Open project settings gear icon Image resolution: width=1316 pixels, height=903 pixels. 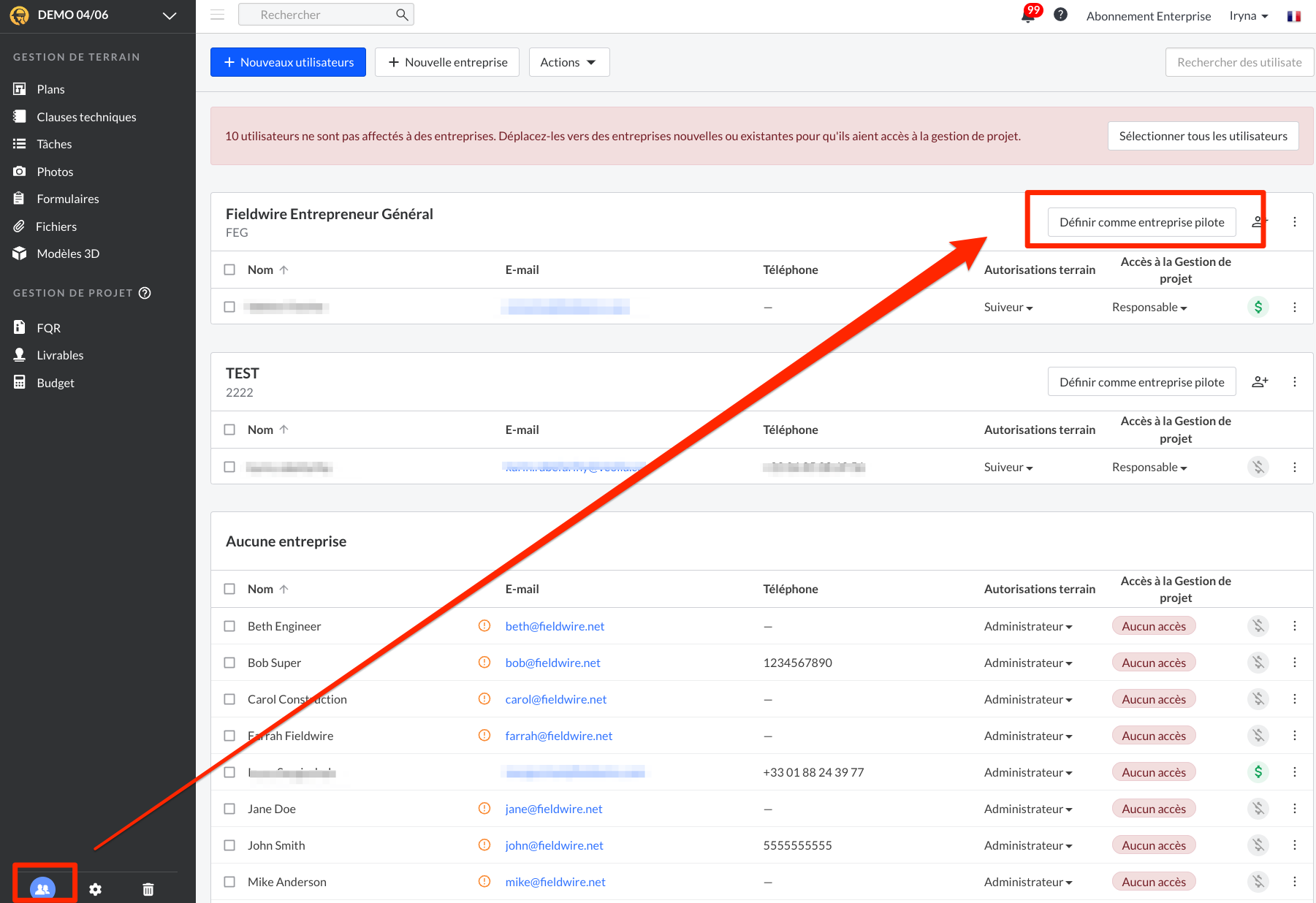tap(96, 889)
